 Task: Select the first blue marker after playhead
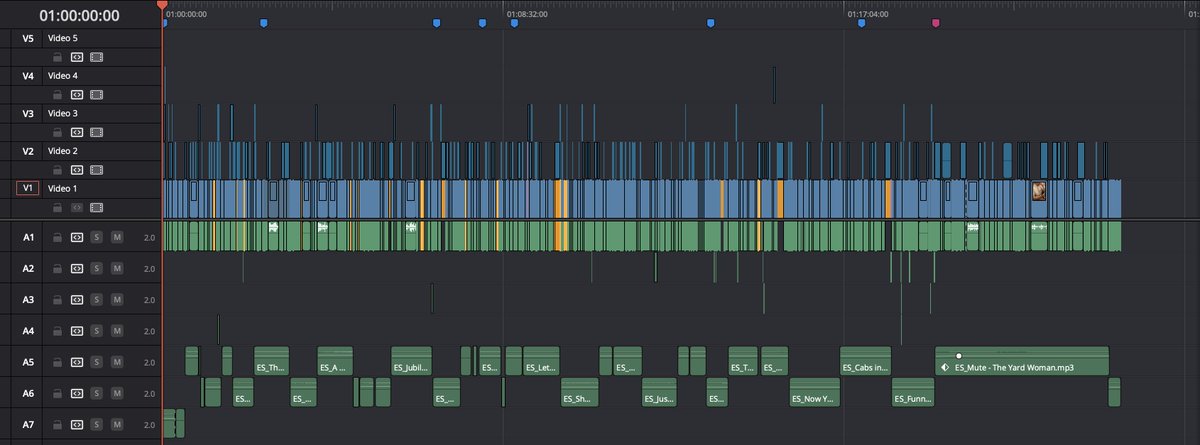(x=264, y=22)
